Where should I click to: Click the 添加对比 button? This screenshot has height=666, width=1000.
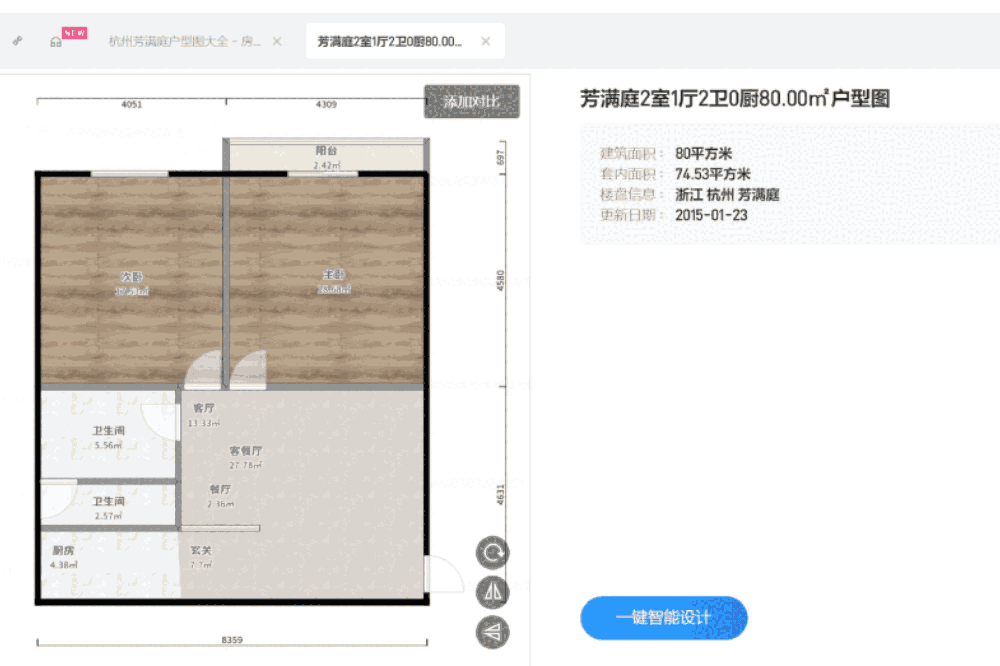point(471,102)
